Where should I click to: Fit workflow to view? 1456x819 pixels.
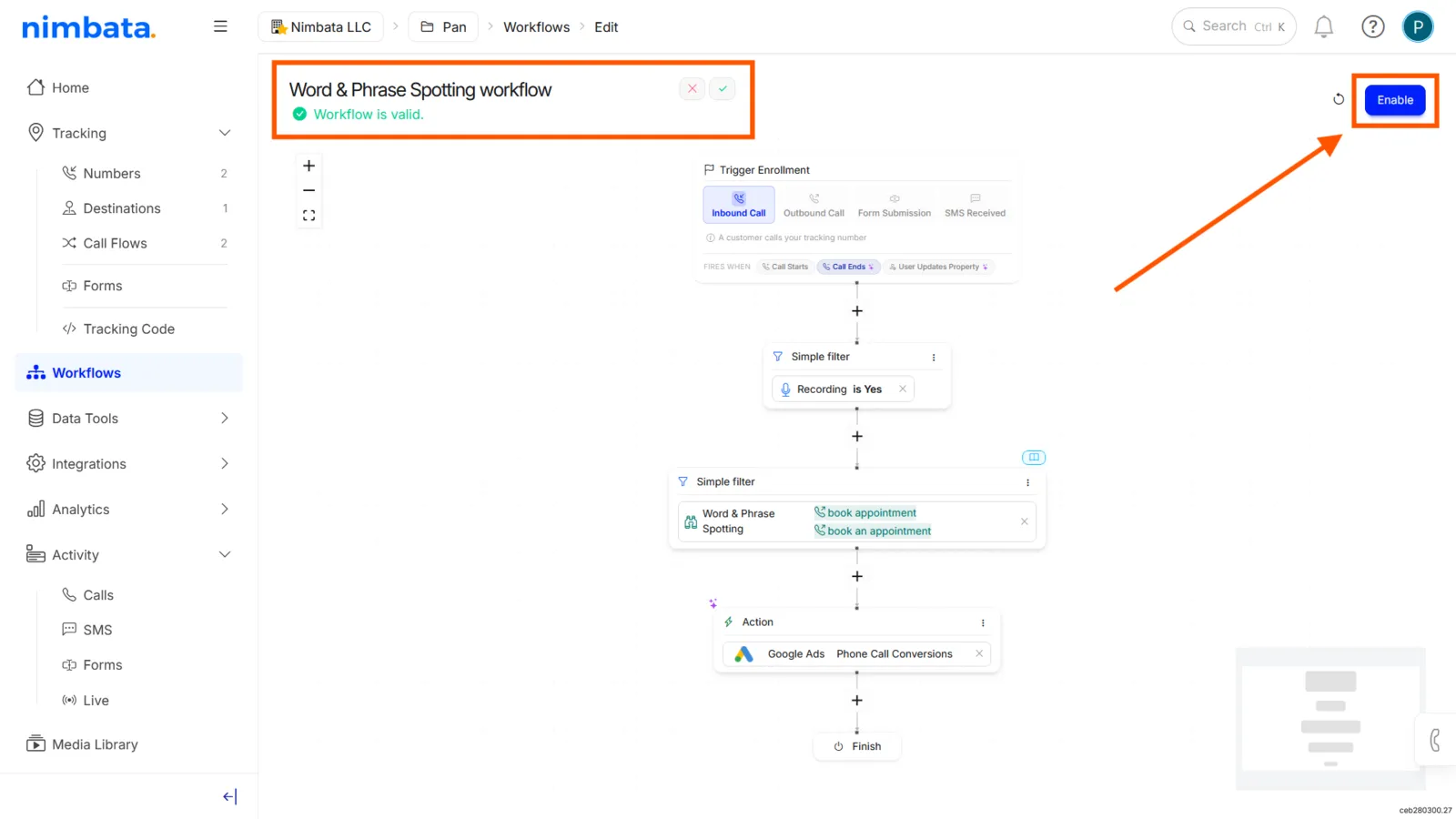(309, 216)
